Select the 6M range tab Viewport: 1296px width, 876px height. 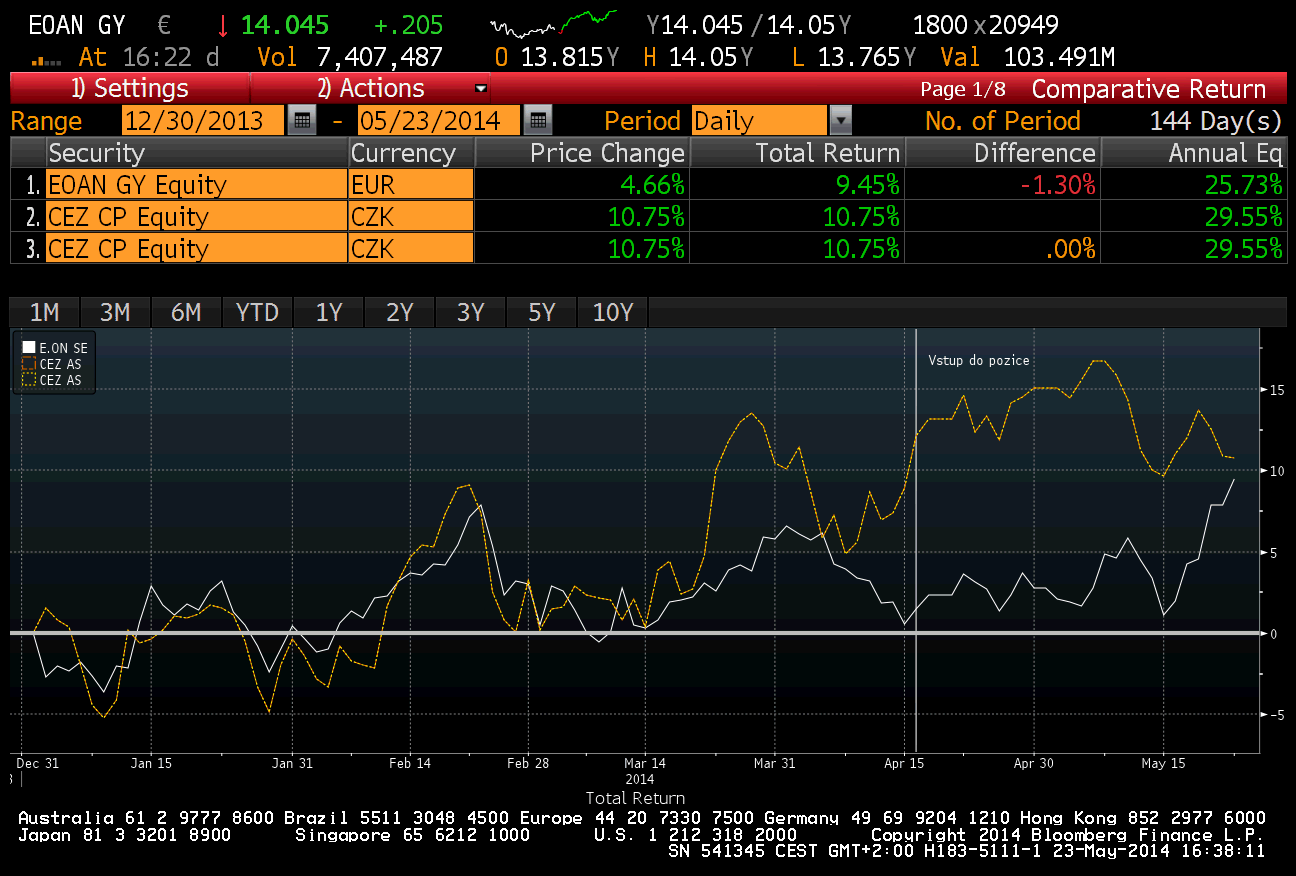pyautogui.click(x=186, y=313)
